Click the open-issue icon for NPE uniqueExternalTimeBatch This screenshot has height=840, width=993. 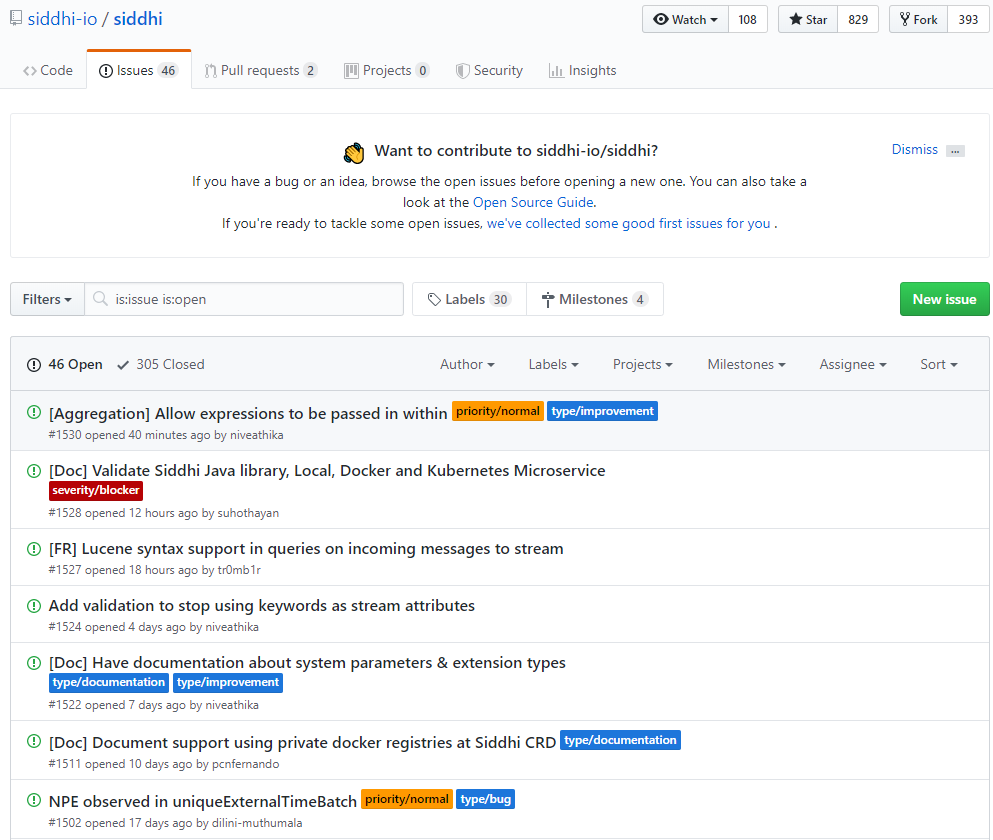(34, 800)
